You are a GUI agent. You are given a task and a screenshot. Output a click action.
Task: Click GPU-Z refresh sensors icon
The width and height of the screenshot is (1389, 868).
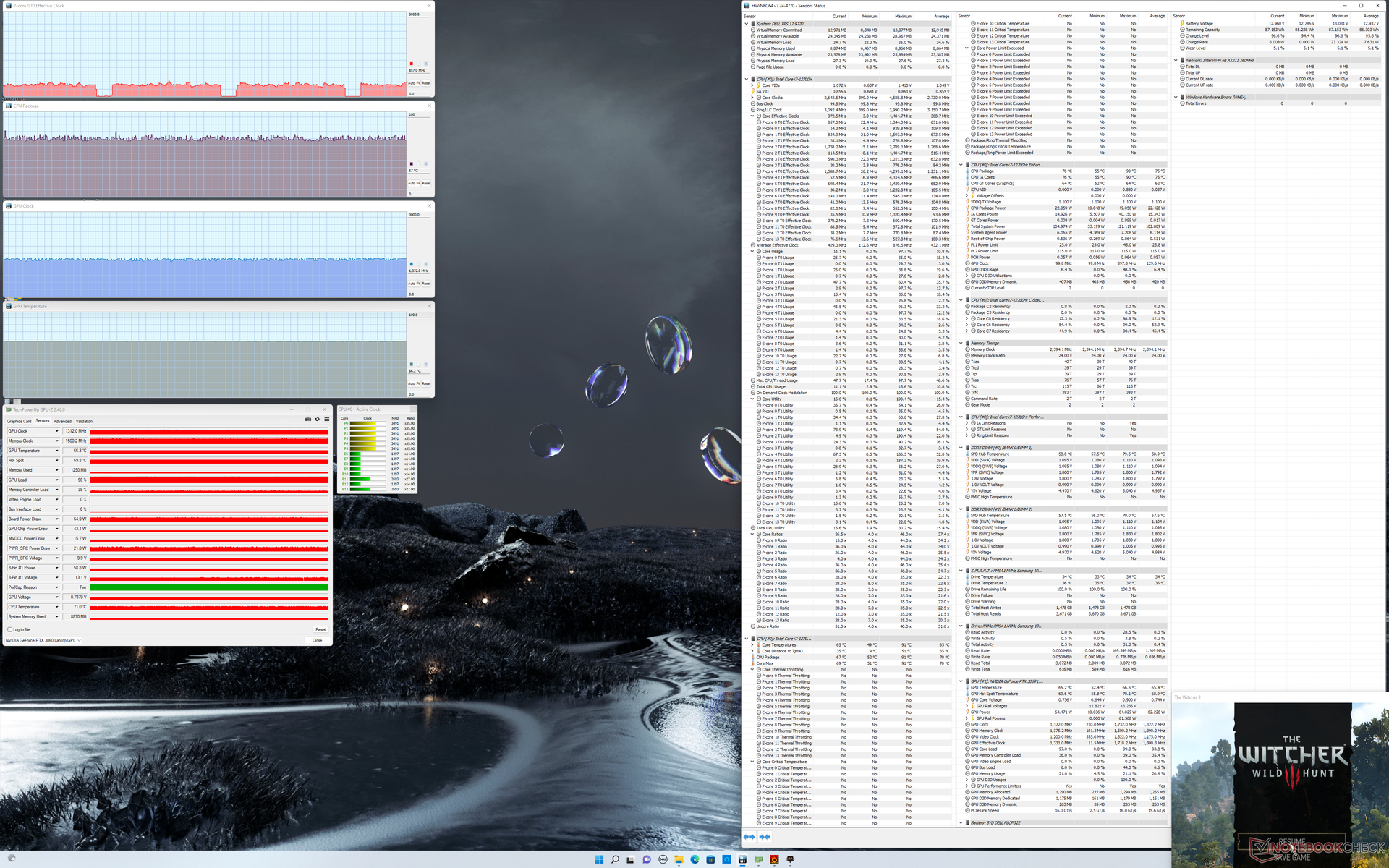317,419
